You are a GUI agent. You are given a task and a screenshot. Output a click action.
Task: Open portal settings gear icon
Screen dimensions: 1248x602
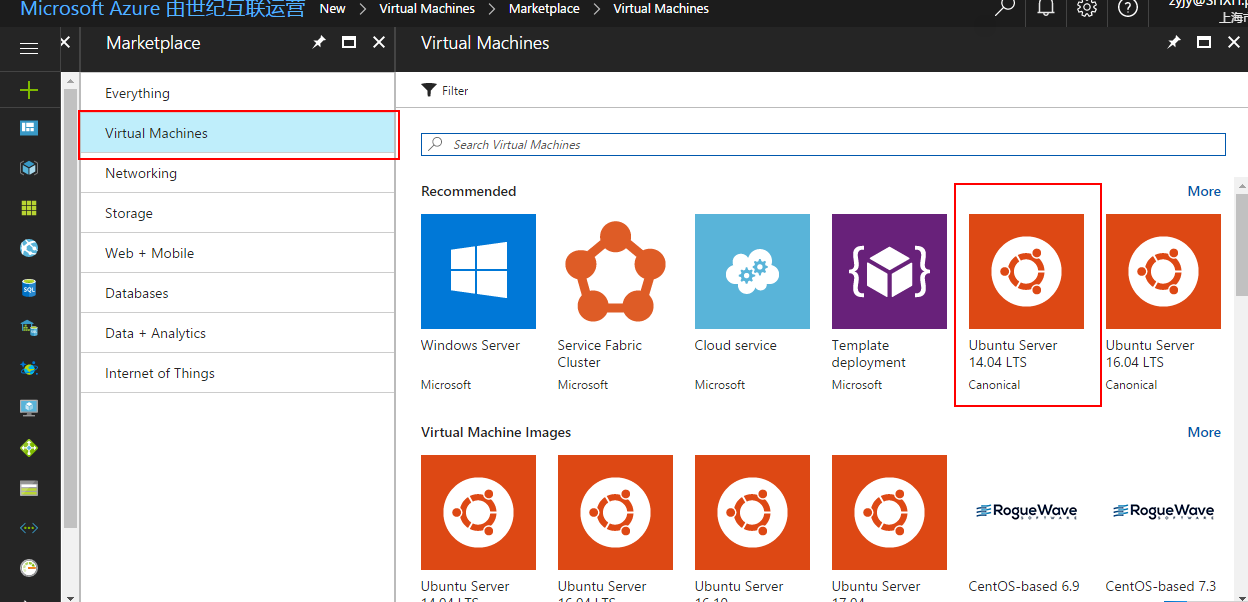[x=1087, y=8]
